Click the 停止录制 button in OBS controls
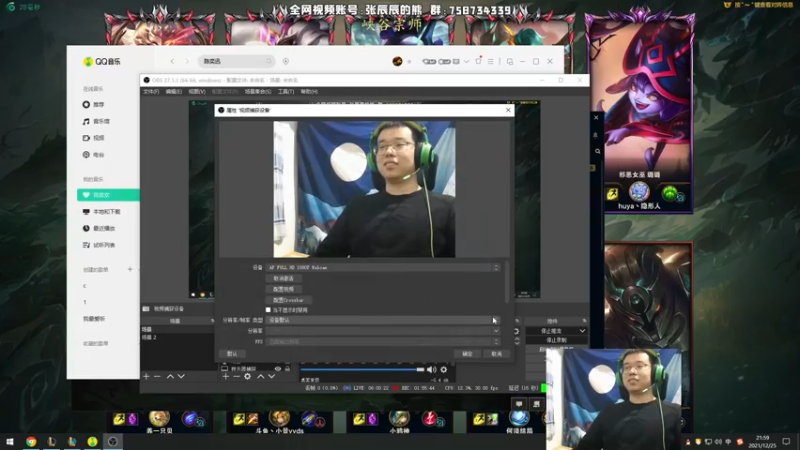Screen dimensions: 800x450 click(556, 340)
